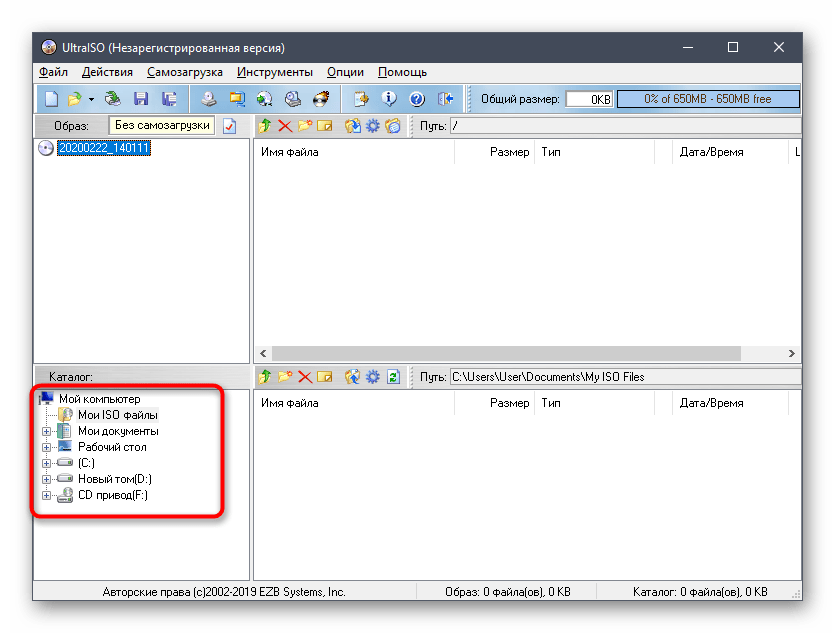
Task: Expand the (C:) drive tree node
Action: (46, 463)
